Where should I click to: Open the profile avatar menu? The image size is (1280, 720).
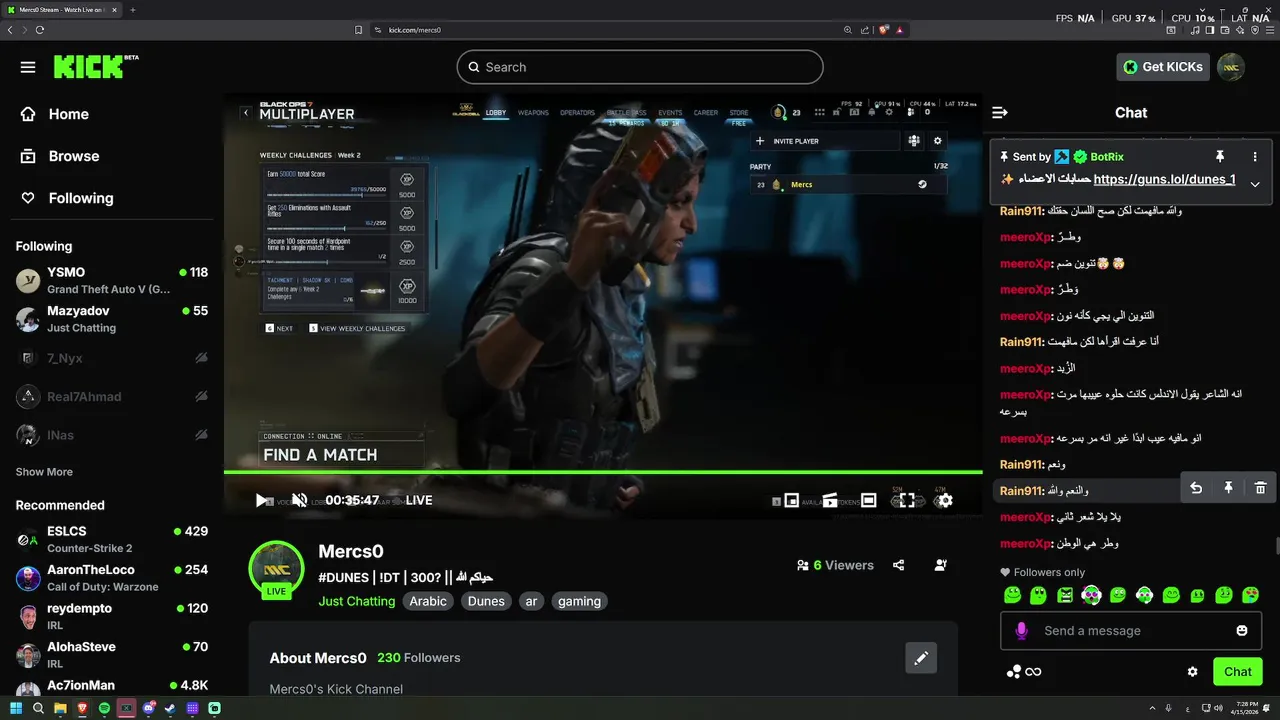click(x=1231, y=67)
